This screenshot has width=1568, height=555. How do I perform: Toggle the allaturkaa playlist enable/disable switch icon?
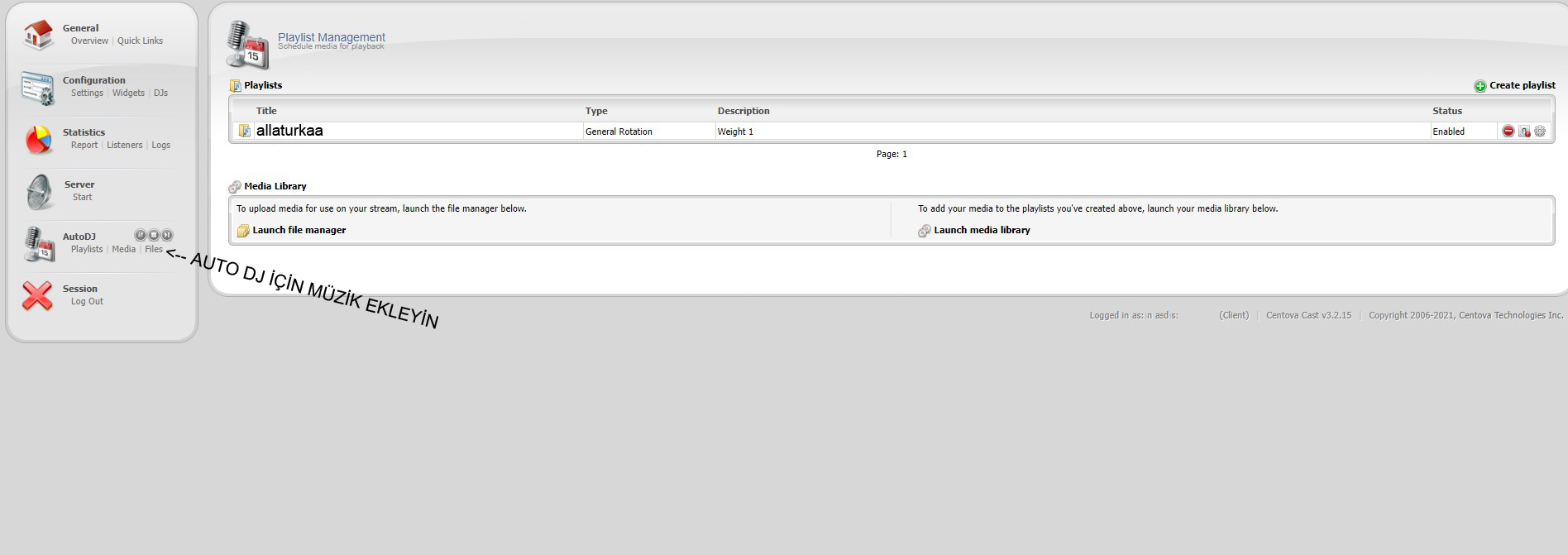tap(1524, 132)
